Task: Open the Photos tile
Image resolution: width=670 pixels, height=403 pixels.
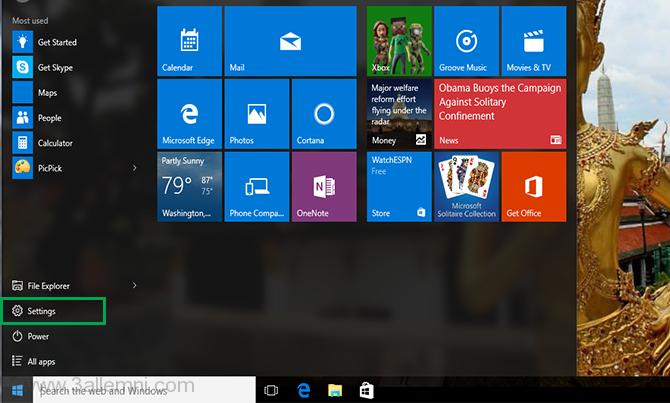Action: click(256, 114)
